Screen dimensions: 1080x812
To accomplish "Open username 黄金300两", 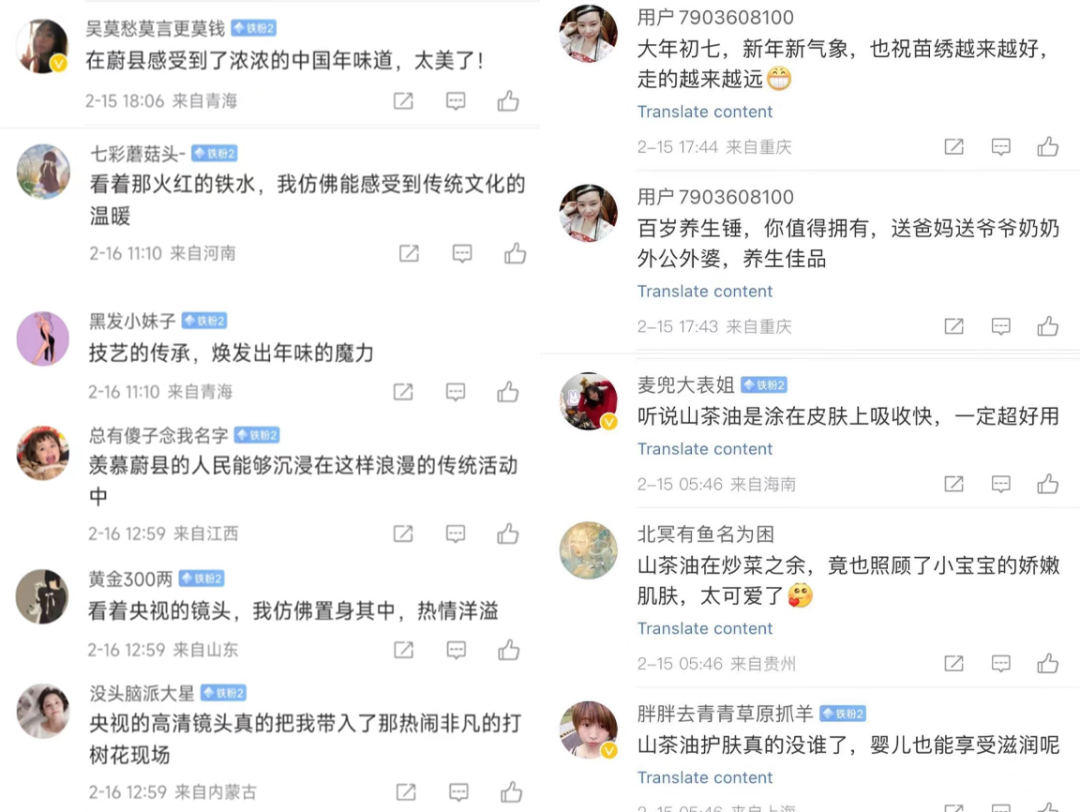I will pos(130,579).
